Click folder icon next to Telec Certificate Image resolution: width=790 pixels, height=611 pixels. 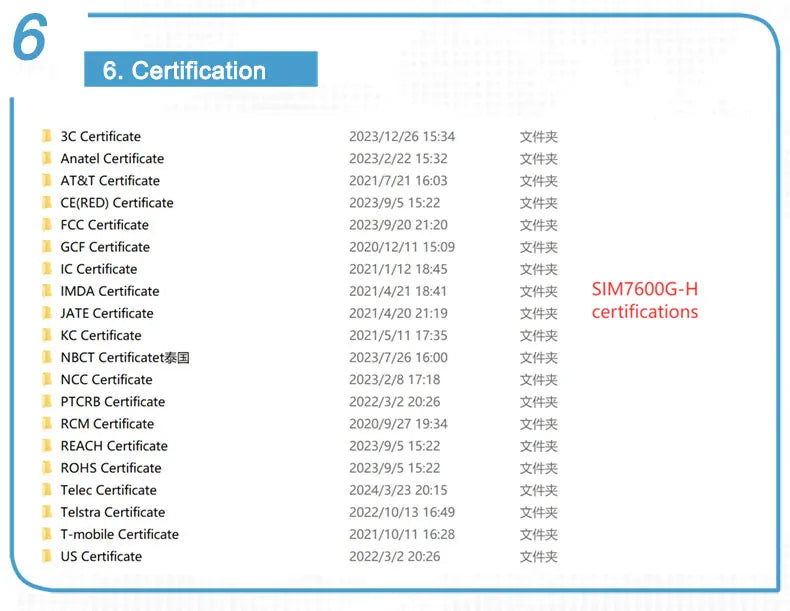tap(47, 490)
